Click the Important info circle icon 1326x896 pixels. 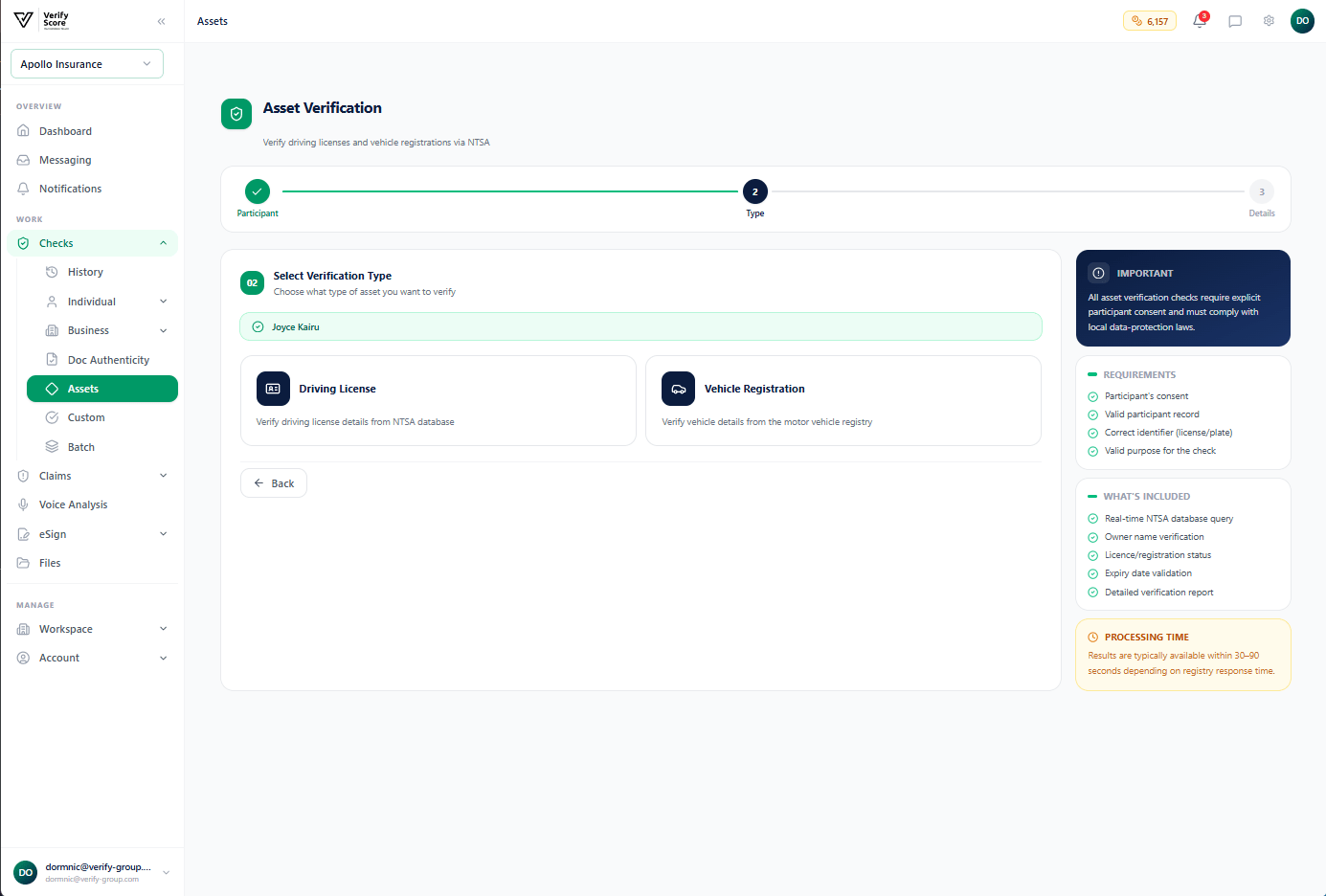point(1098,273)
